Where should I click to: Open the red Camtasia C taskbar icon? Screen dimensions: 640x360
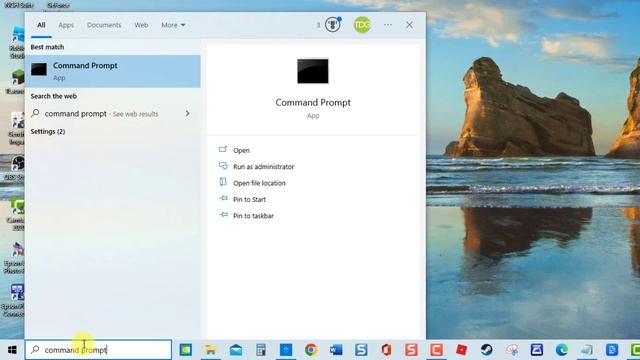coord(436,350)
